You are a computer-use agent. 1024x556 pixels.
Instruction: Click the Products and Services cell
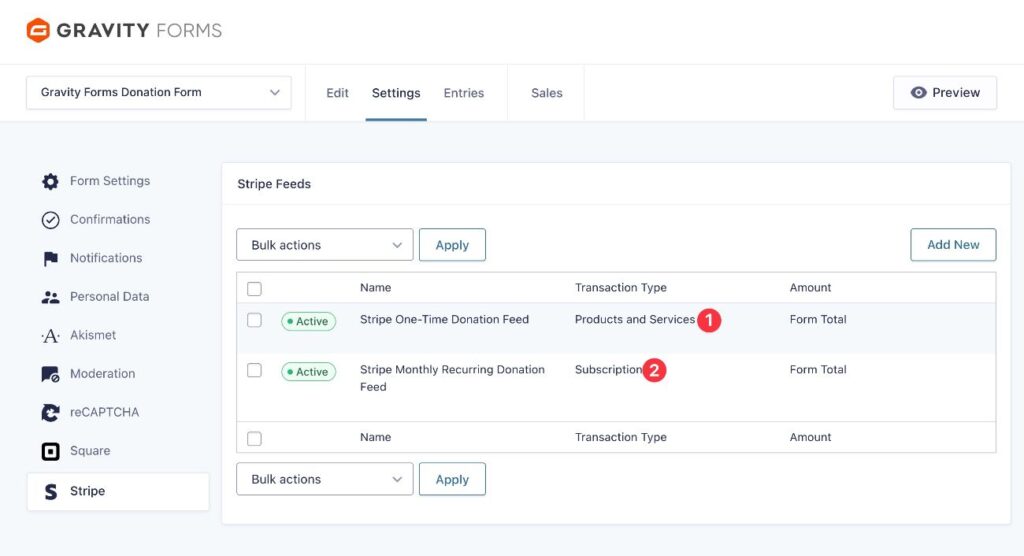[635, 319]
